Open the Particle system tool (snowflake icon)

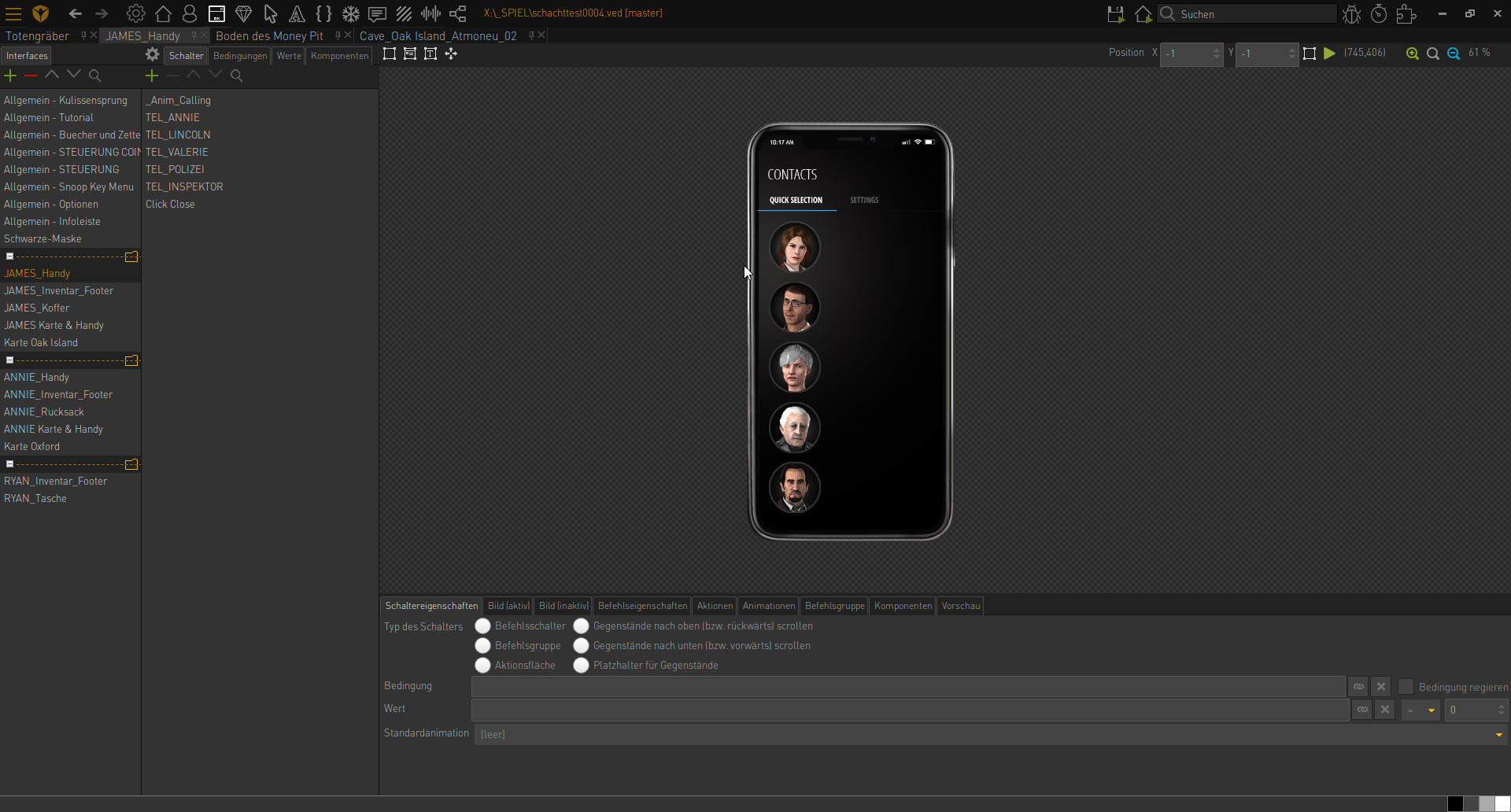pos(350,13)
